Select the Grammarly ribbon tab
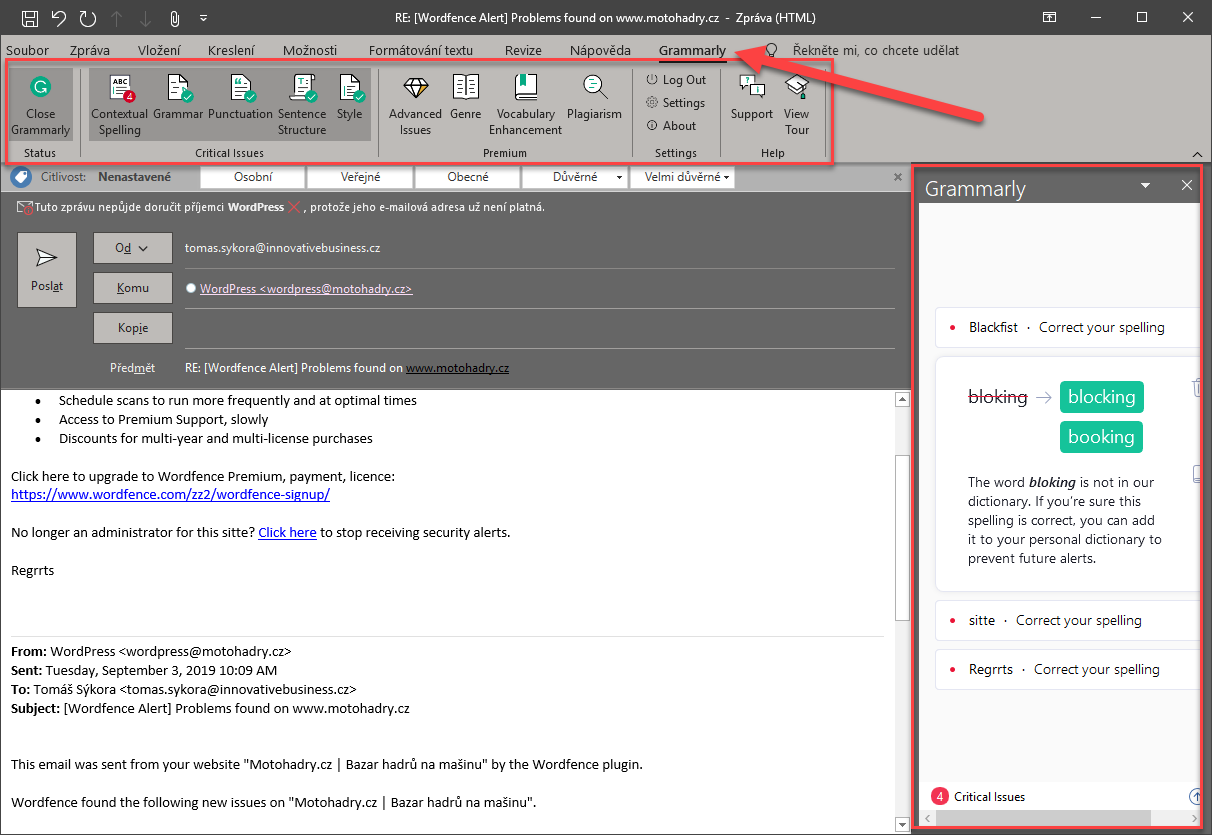The height and width of the screenshot is (835, 1212). [692, 50]
